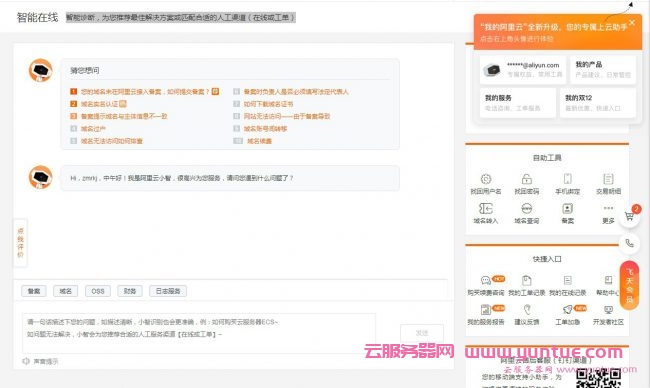650x388 pixels.
Task: Open 我的在线记录 online records shortcut
Action: [x=568, y=286]
